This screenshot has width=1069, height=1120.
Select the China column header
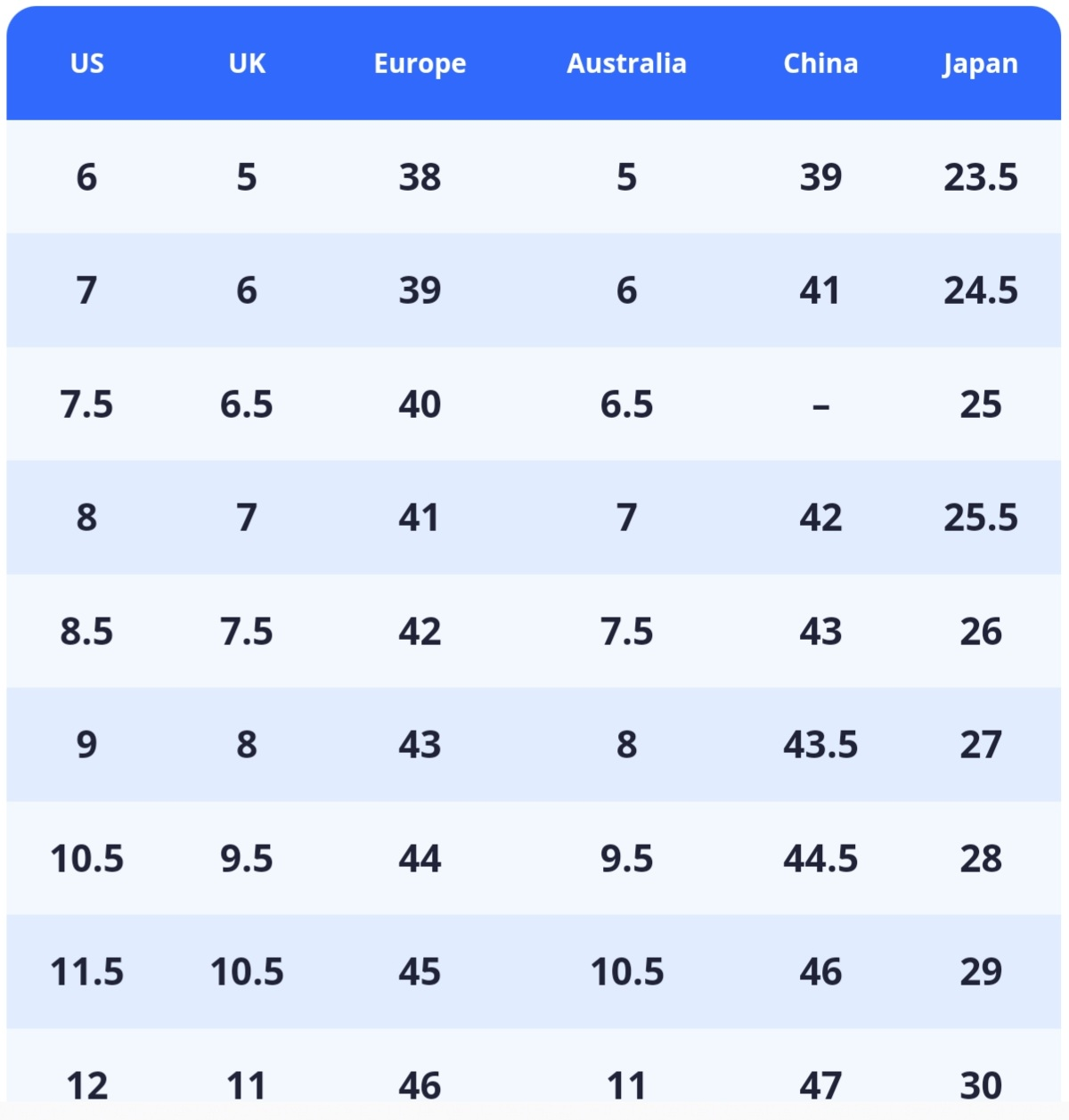[820, 63]
